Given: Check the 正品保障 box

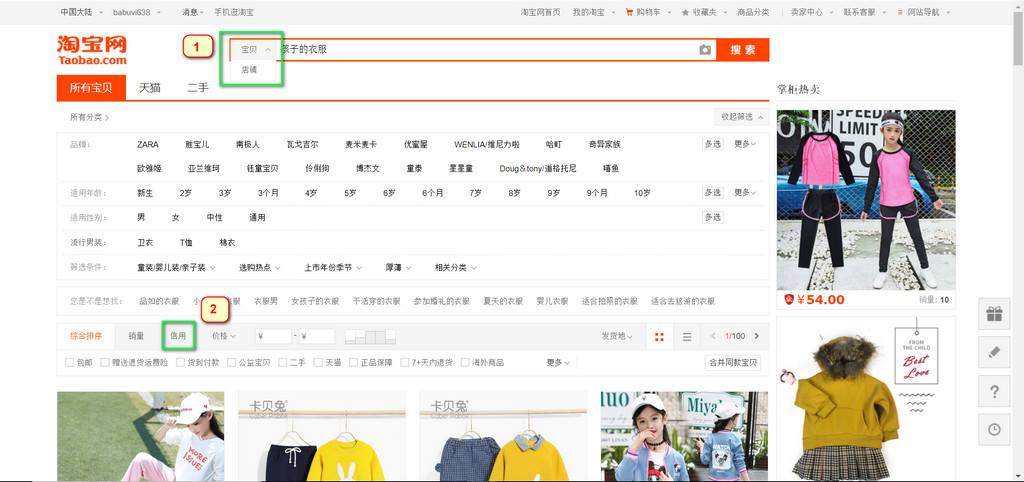Looking at the screenshot, I should click(x=353, y=362).
